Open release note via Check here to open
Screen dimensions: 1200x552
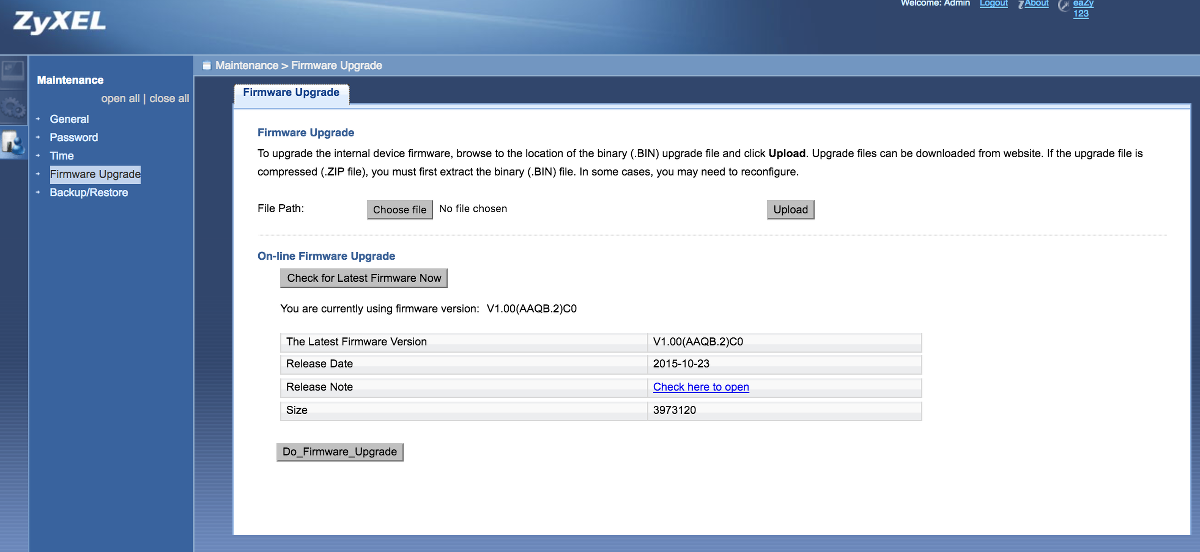(701, 387)
